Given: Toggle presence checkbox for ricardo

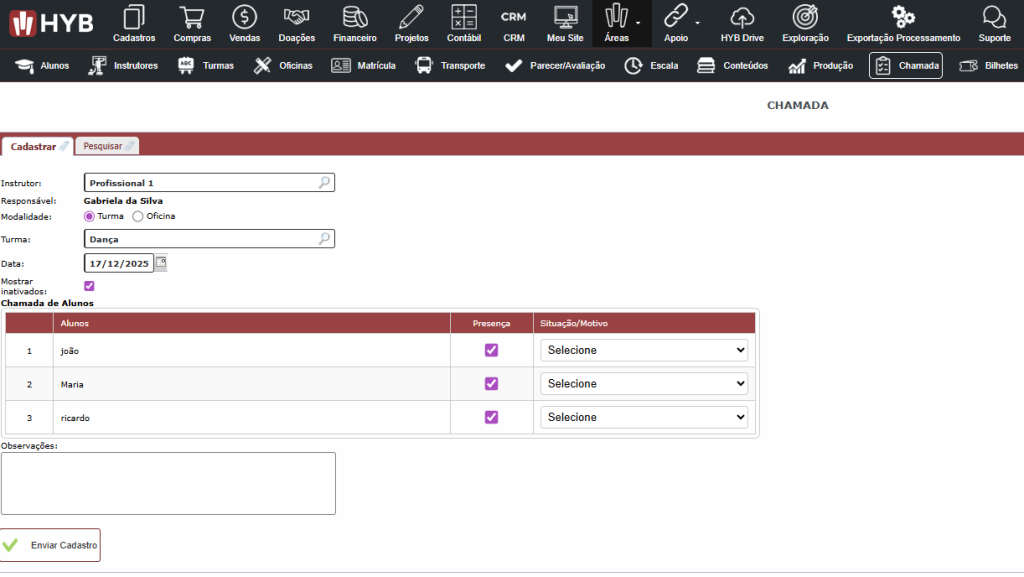Looking at the screenshot, I should pos(491,417).
